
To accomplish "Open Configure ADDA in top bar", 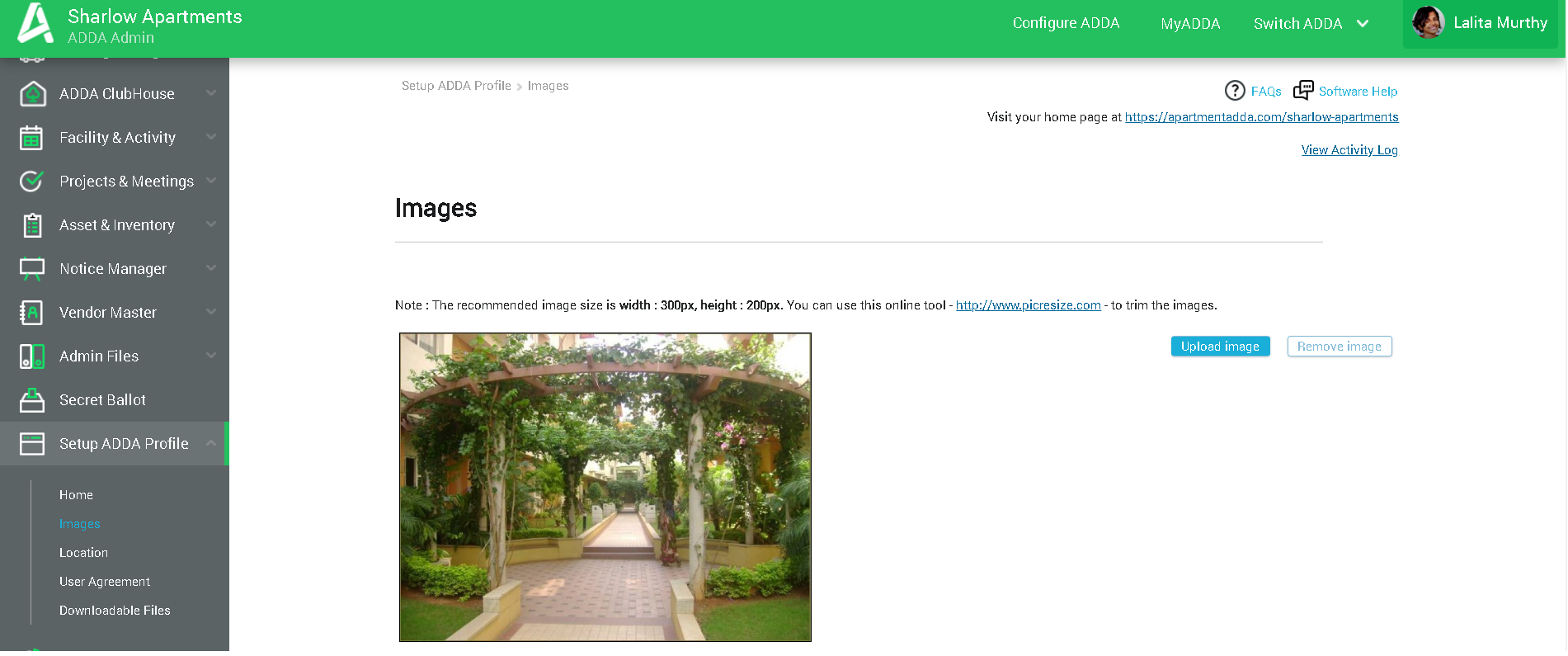I will click(1066, 23).
